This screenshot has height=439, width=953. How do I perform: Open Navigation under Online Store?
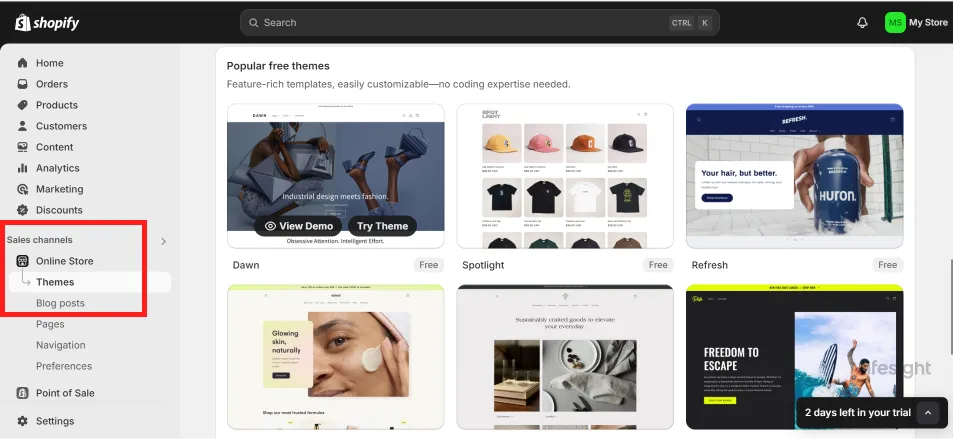(x=60, y=345)
